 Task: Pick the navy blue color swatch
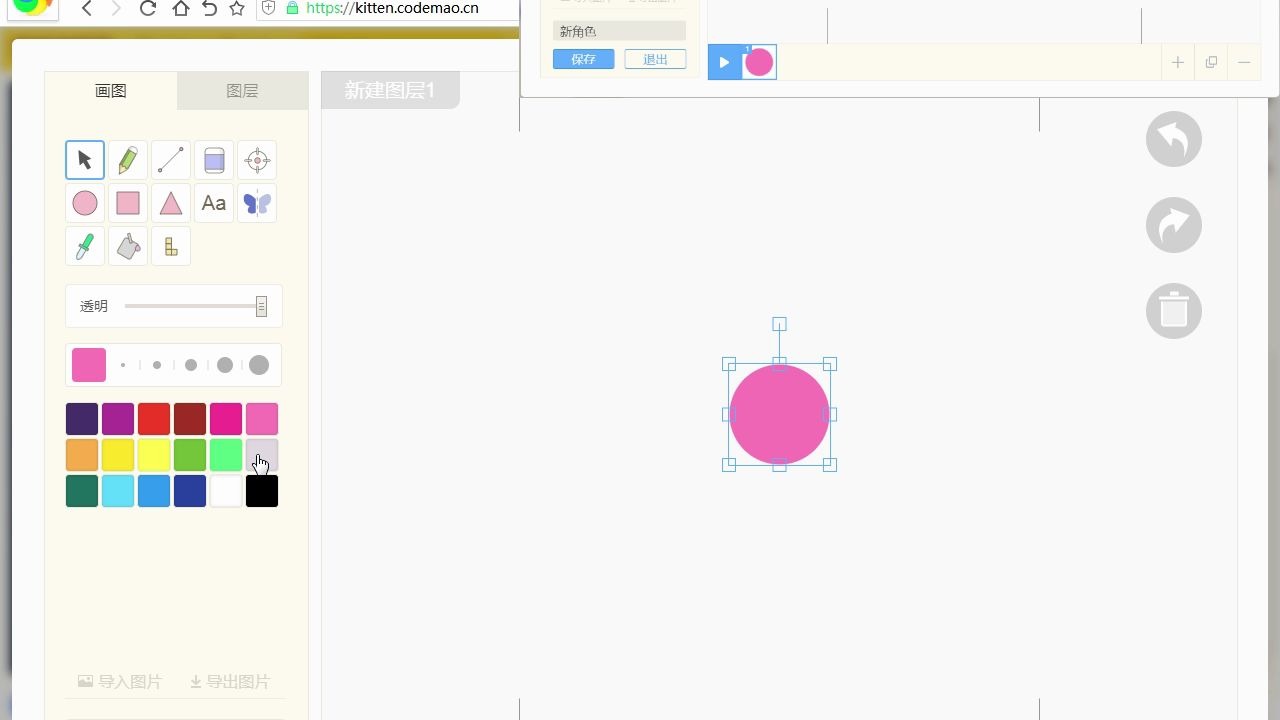(x=190, y=491)
